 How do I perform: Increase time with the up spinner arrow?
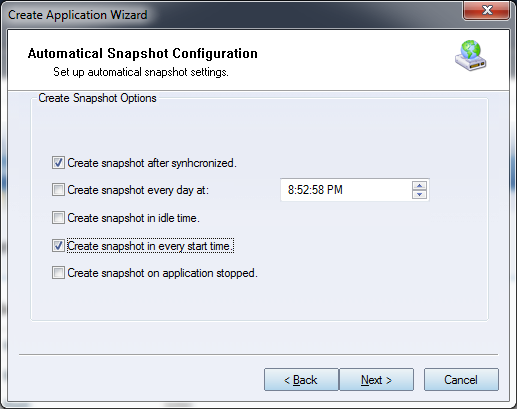coord(419,186)
